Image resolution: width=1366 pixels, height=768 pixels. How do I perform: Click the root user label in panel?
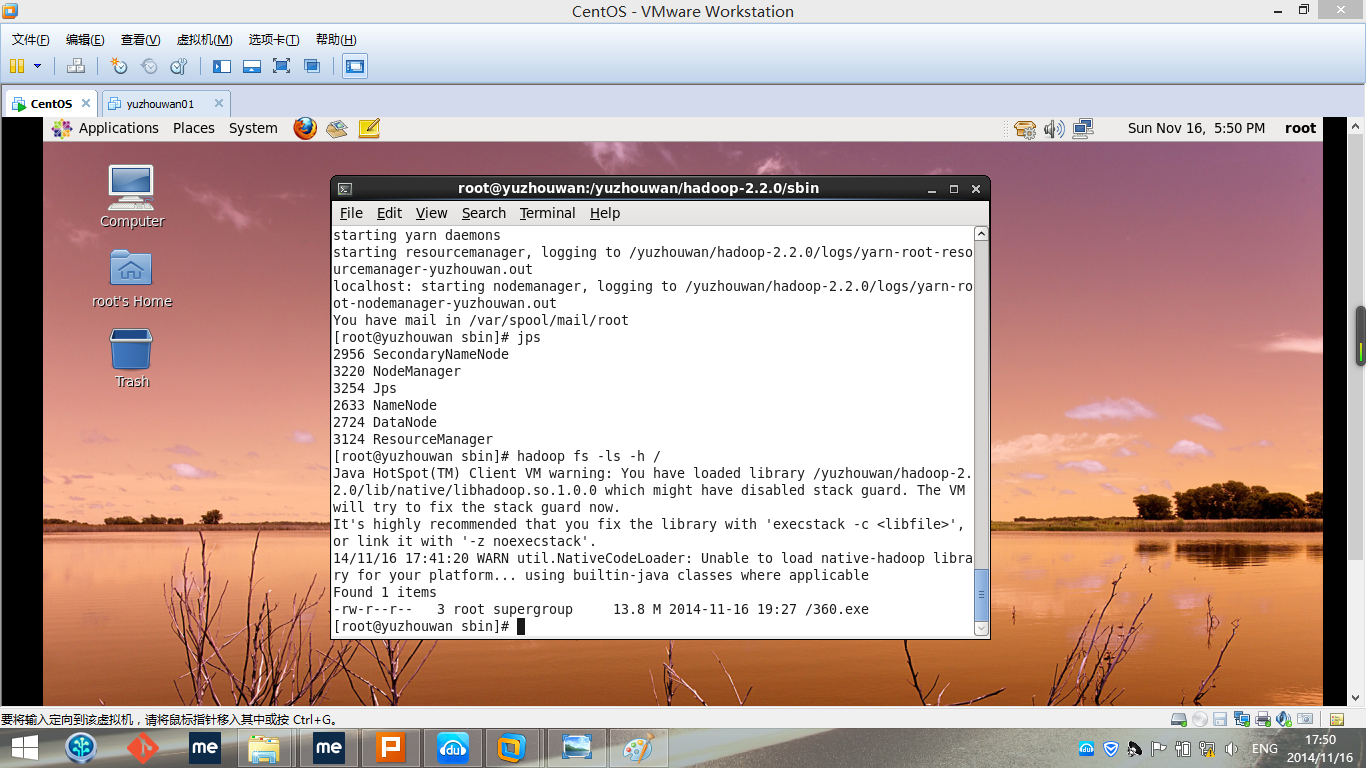click(1300, 128)
